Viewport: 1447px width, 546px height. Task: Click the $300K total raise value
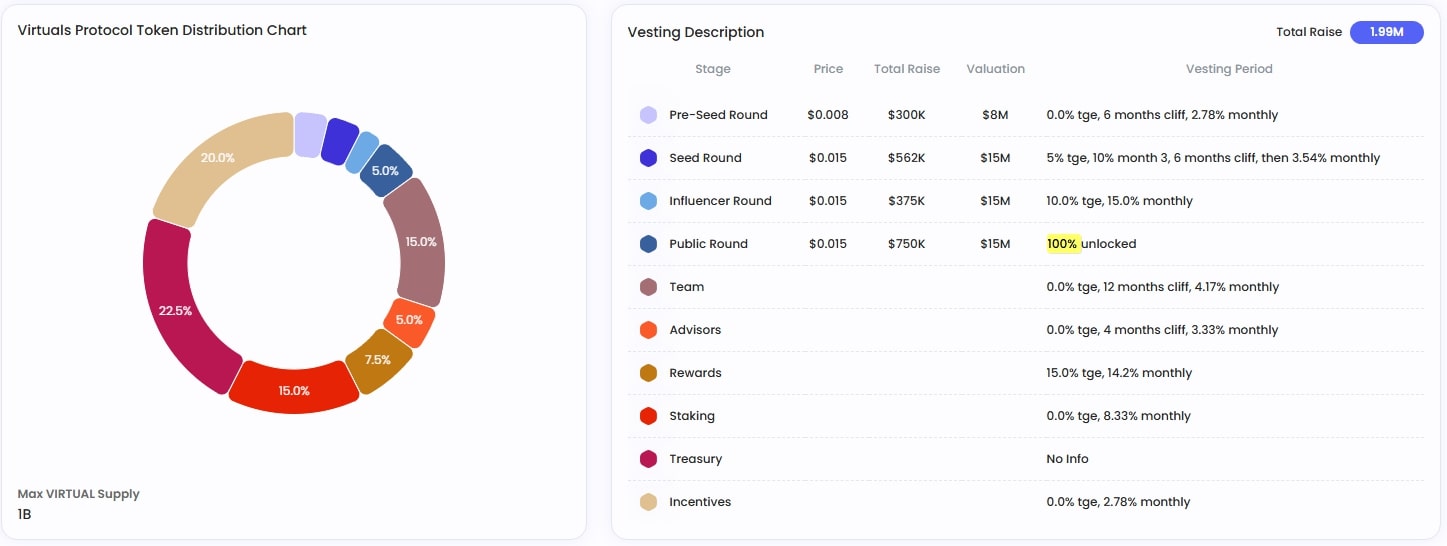907,115
